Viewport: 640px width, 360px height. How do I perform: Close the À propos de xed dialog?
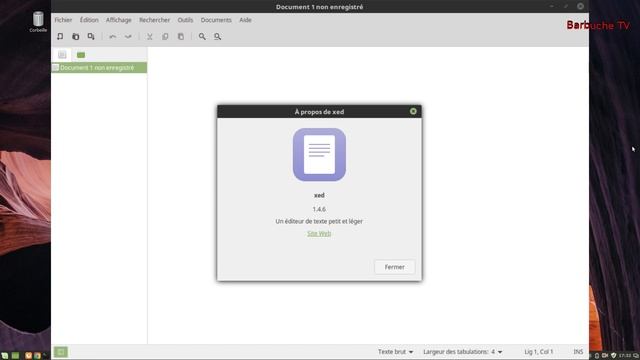pyautogui.click(x=413, y=111)
